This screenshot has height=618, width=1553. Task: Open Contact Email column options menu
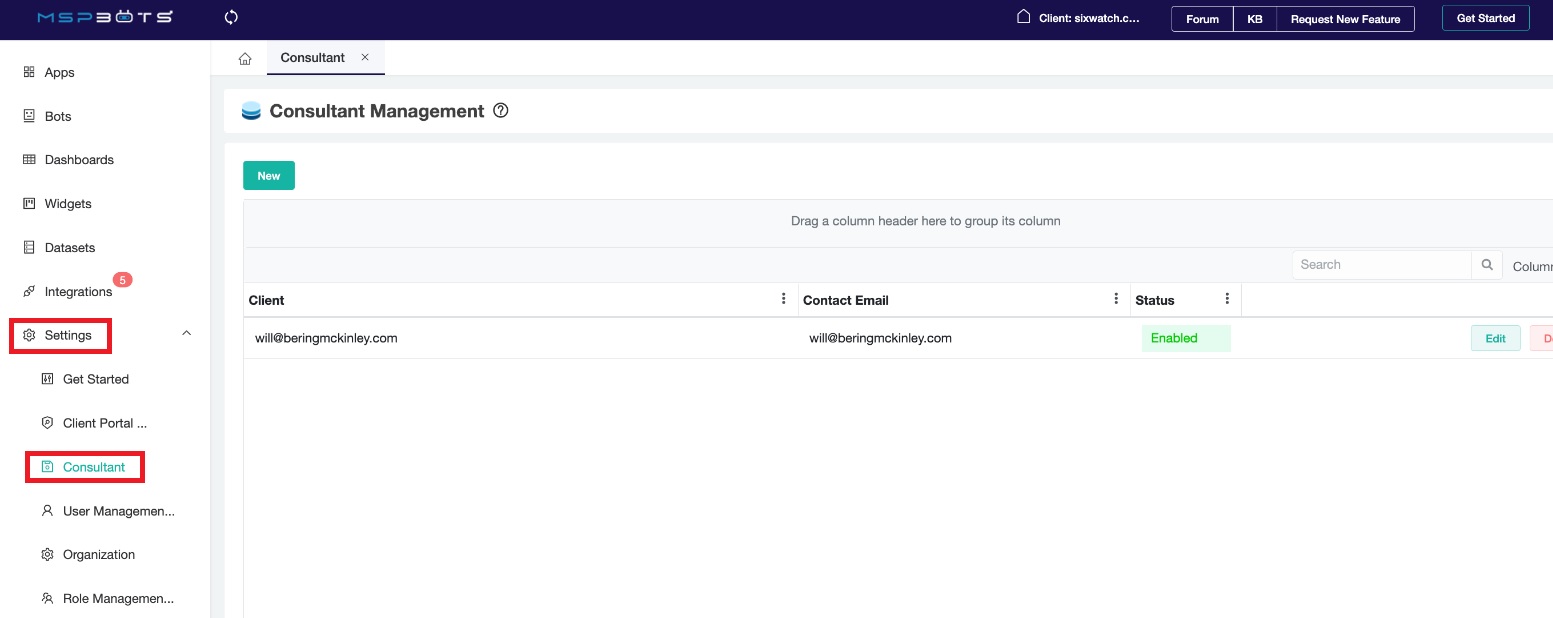(x=1116, y=299)
